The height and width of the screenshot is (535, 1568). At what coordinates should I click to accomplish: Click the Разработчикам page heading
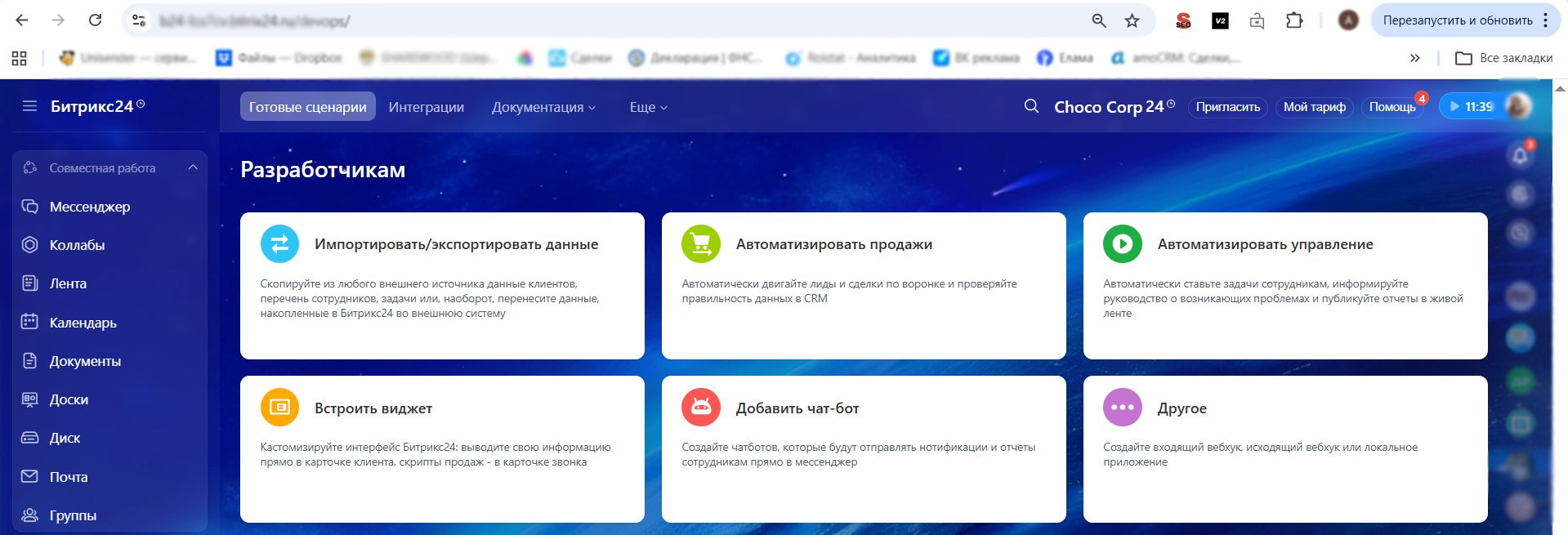click(323, 169)
